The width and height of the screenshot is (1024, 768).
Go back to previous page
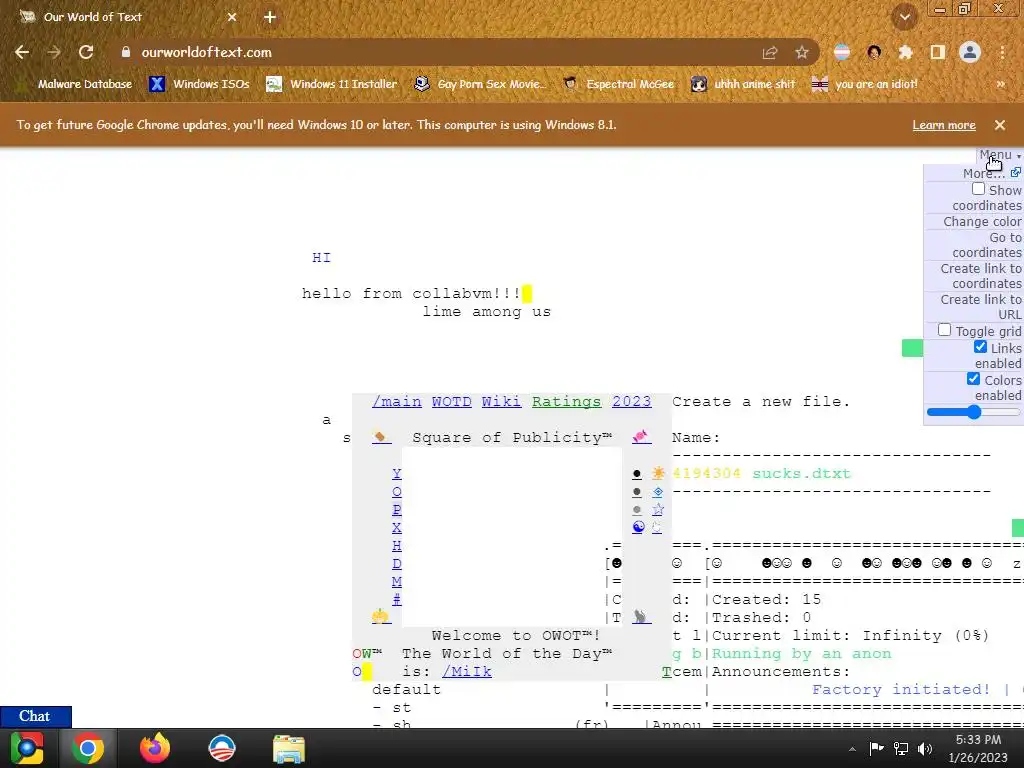22,52
